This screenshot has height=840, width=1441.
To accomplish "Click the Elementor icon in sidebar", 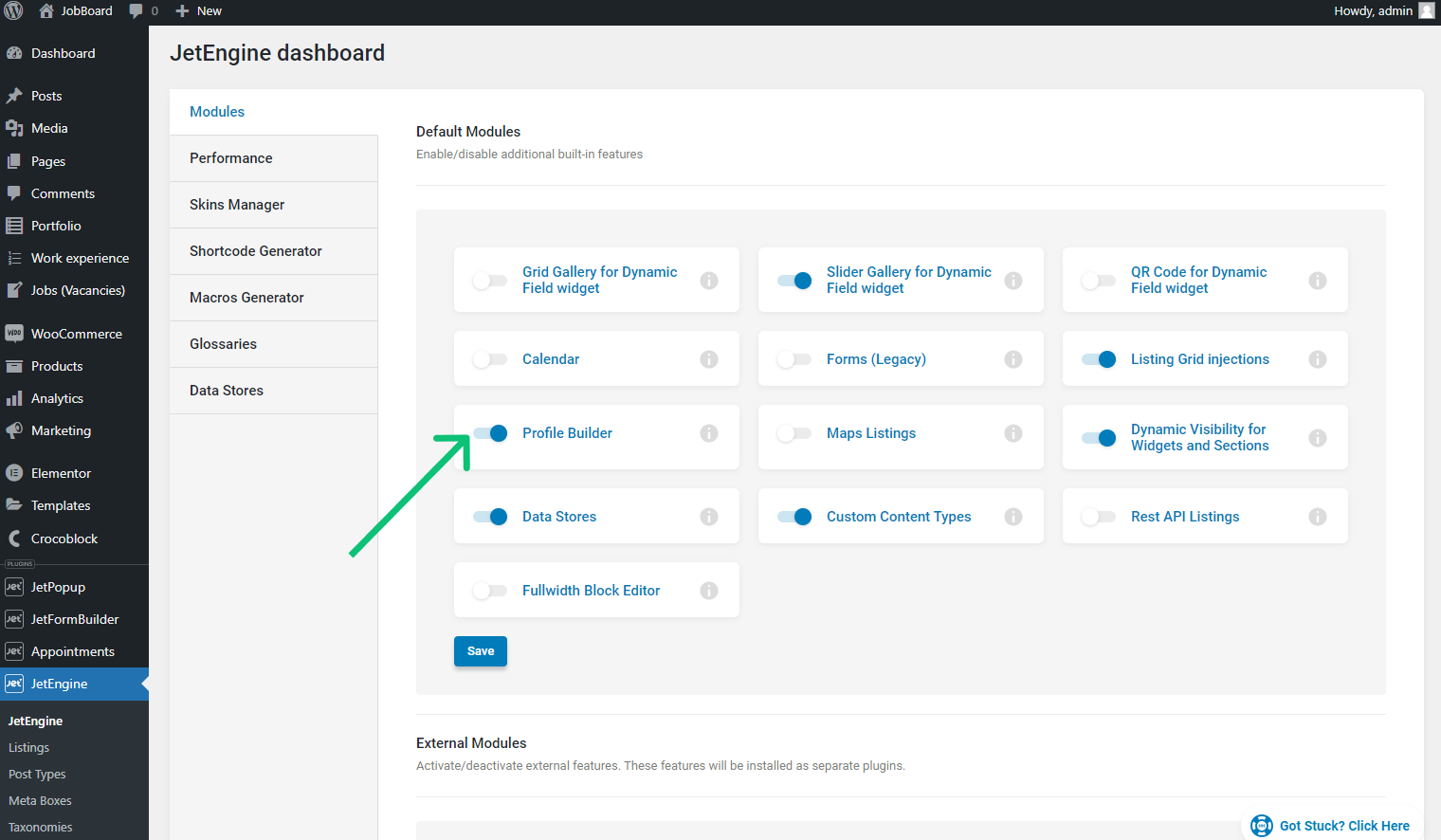I will [x=14, y=473].
